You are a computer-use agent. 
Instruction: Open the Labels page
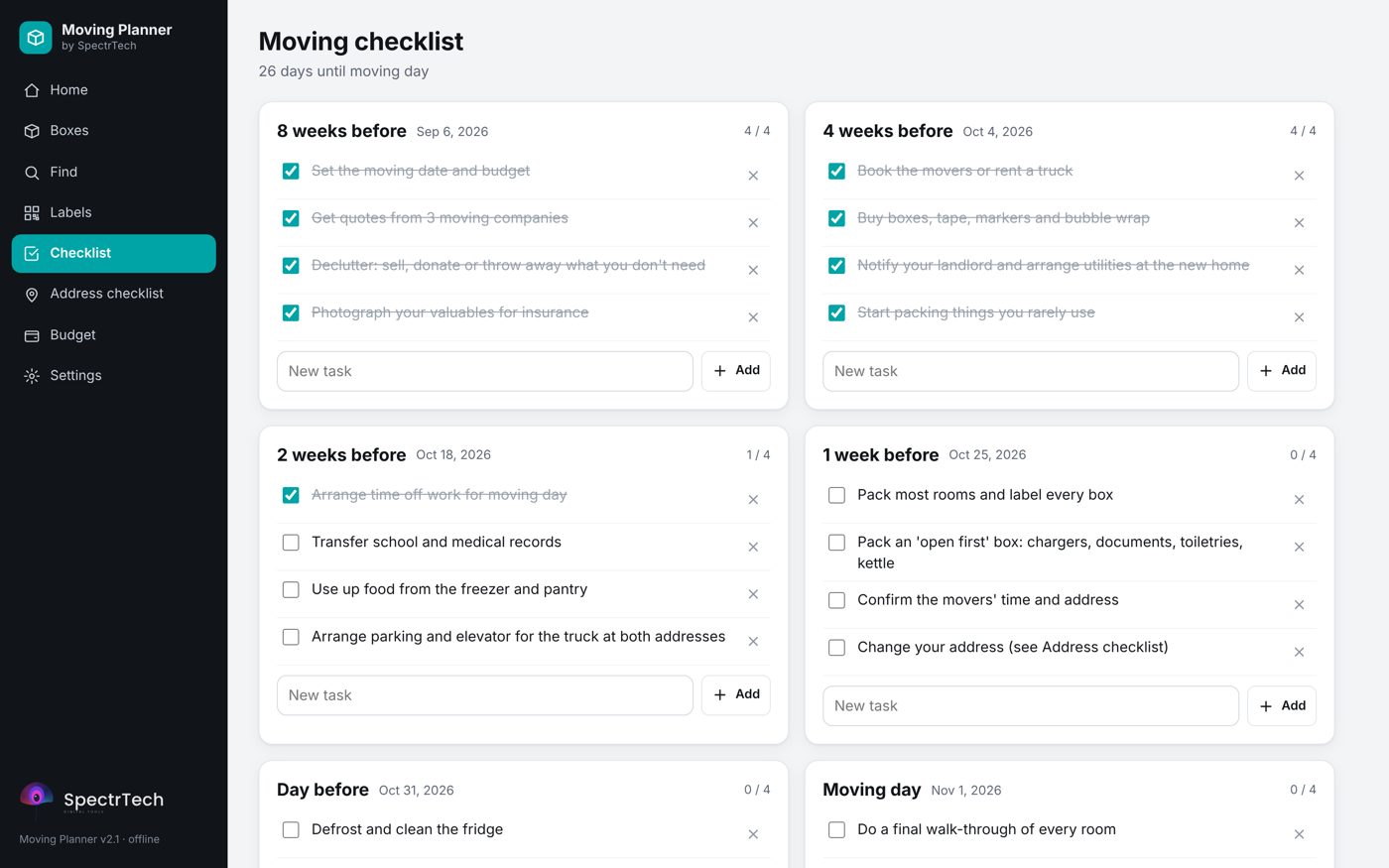pyautogui.click(x=114, y=213)
